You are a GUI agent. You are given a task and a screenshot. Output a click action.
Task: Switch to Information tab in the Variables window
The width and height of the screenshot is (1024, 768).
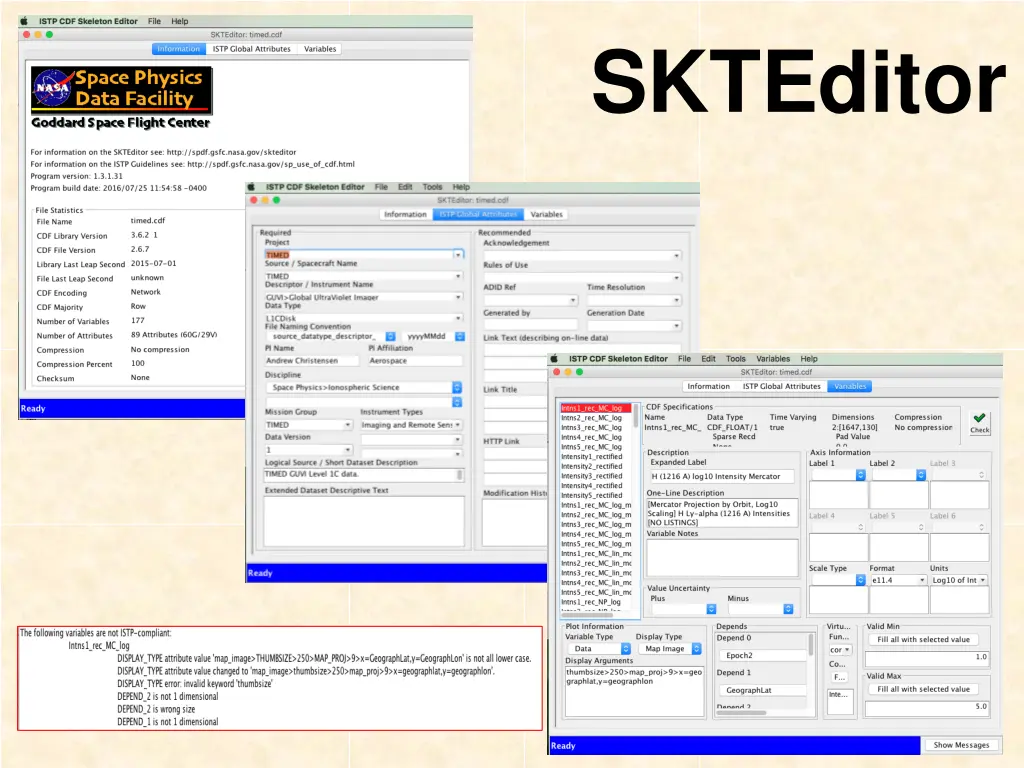click(709, 386)
